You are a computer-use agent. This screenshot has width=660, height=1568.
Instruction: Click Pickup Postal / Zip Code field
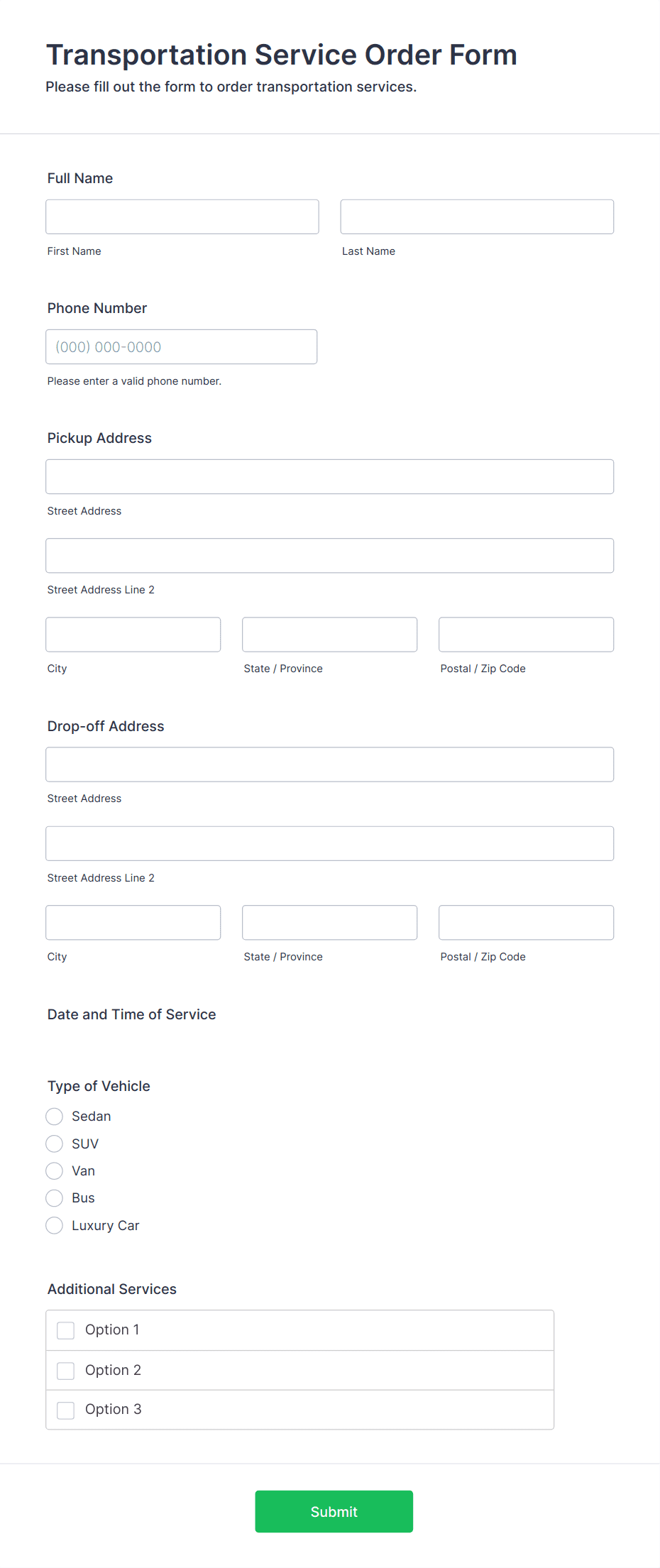[527, 635]
